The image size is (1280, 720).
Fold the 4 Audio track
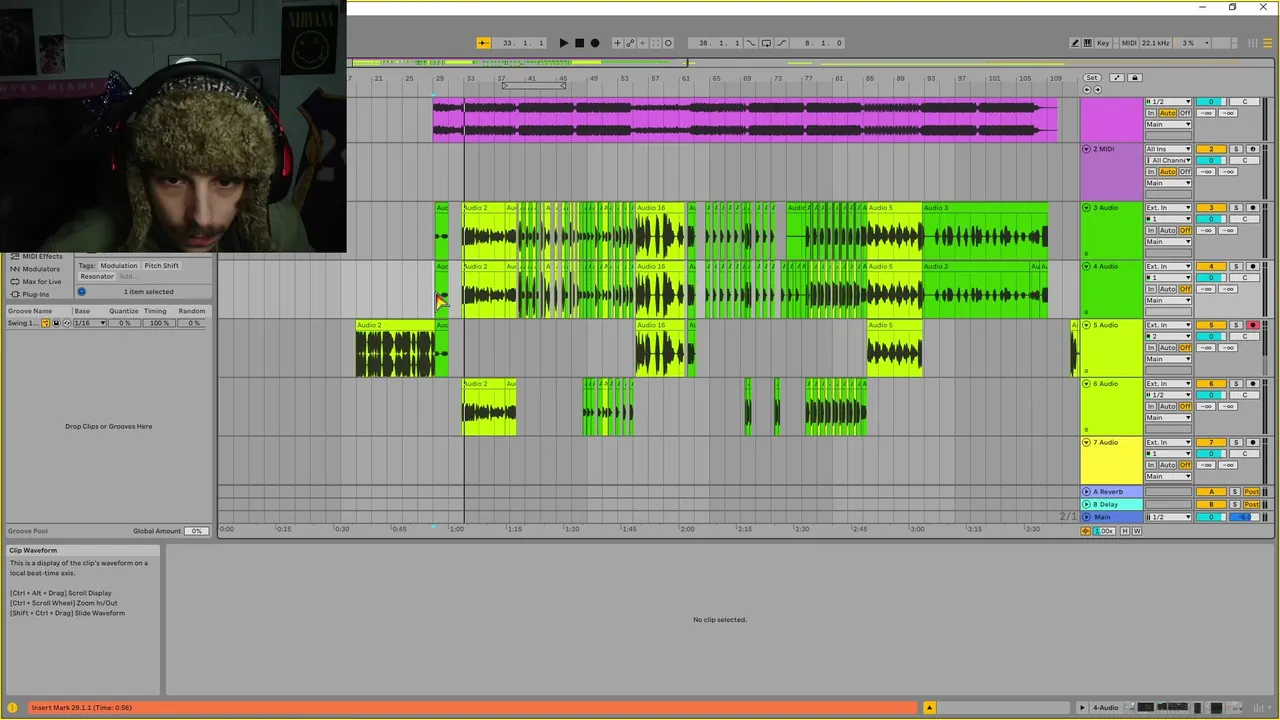1087,267
